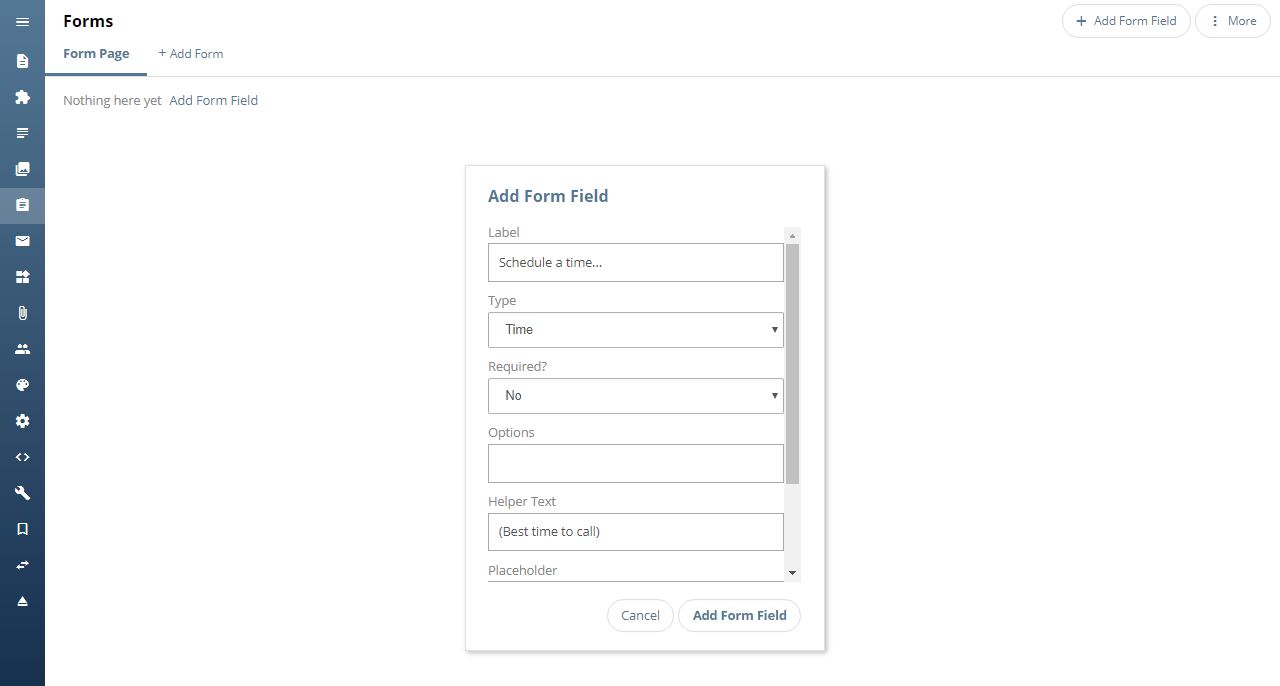Open the wrench tools icon in sidebar
The image size is (1280, 686).
pos(22,493)
